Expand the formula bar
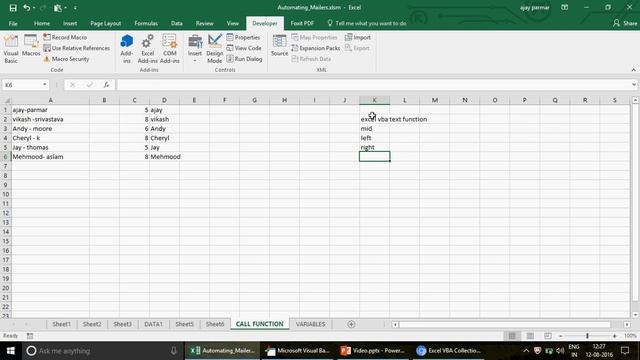 (633, 84)
